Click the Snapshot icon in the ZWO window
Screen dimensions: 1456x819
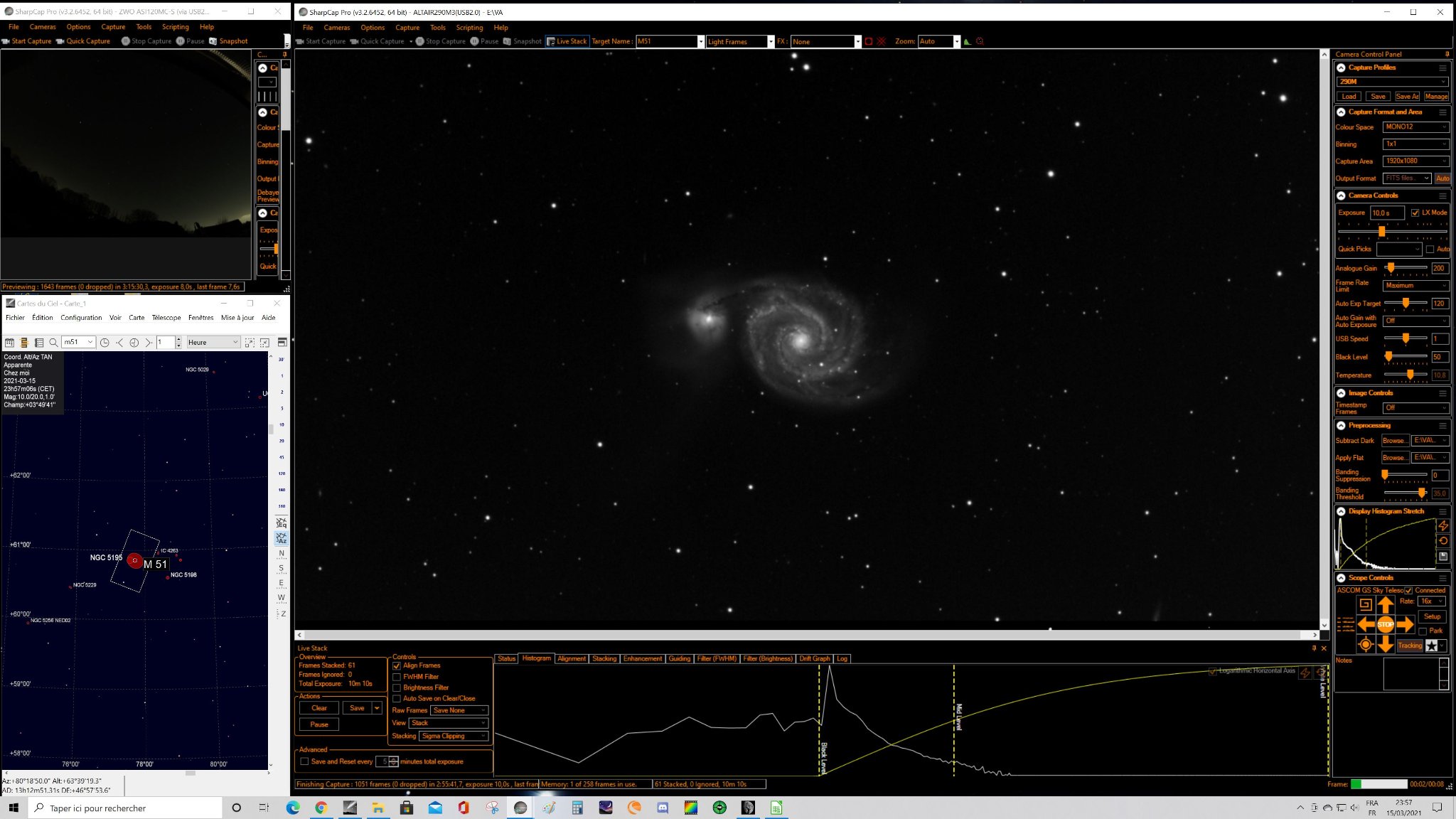(x=213, y=41)
